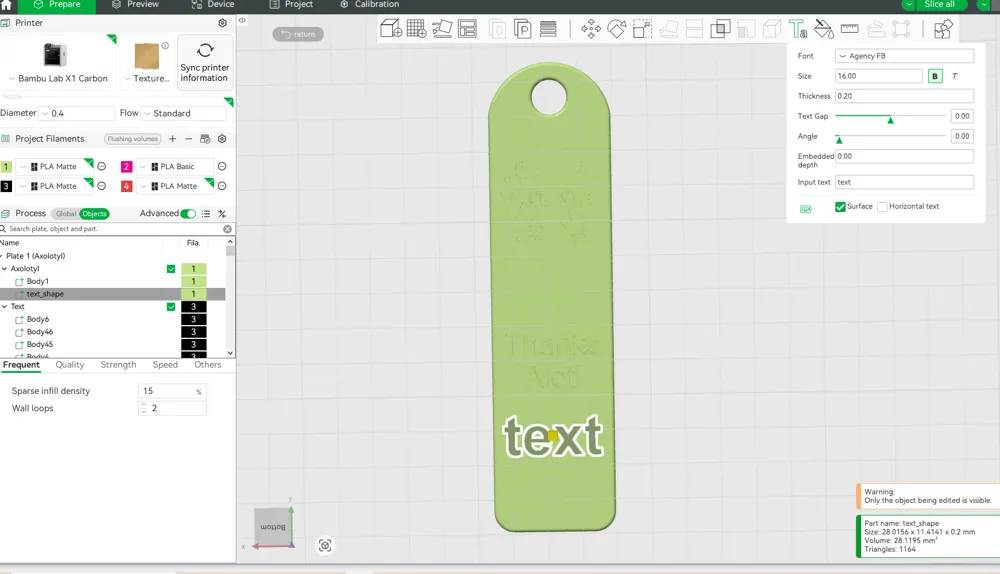Select the Move tool arrows icon
The height and width of the screenshot is (574, 1000).
point(591,29)
